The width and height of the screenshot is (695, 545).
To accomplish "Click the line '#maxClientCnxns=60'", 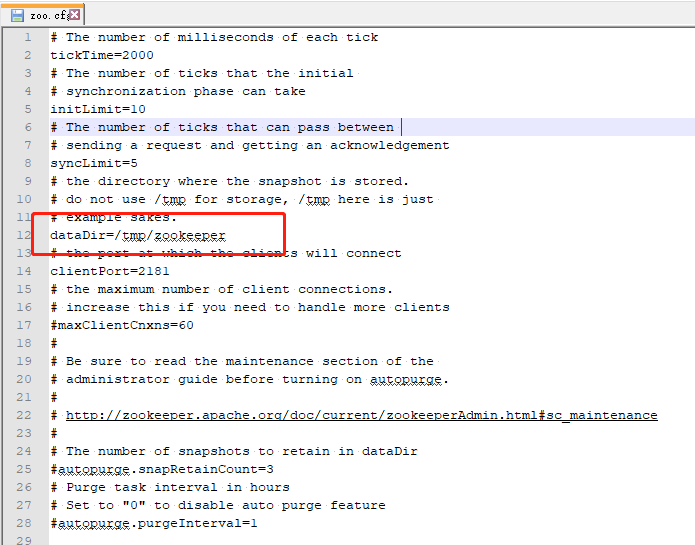I will [122, 325].
